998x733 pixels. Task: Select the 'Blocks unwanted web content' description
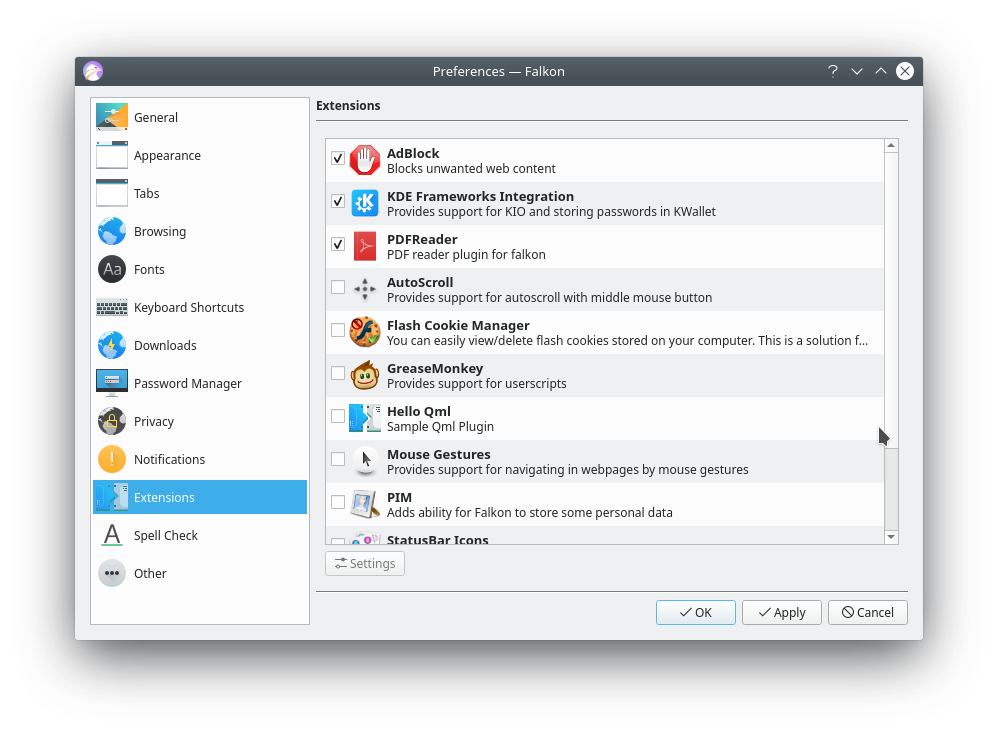coord(471,169)
